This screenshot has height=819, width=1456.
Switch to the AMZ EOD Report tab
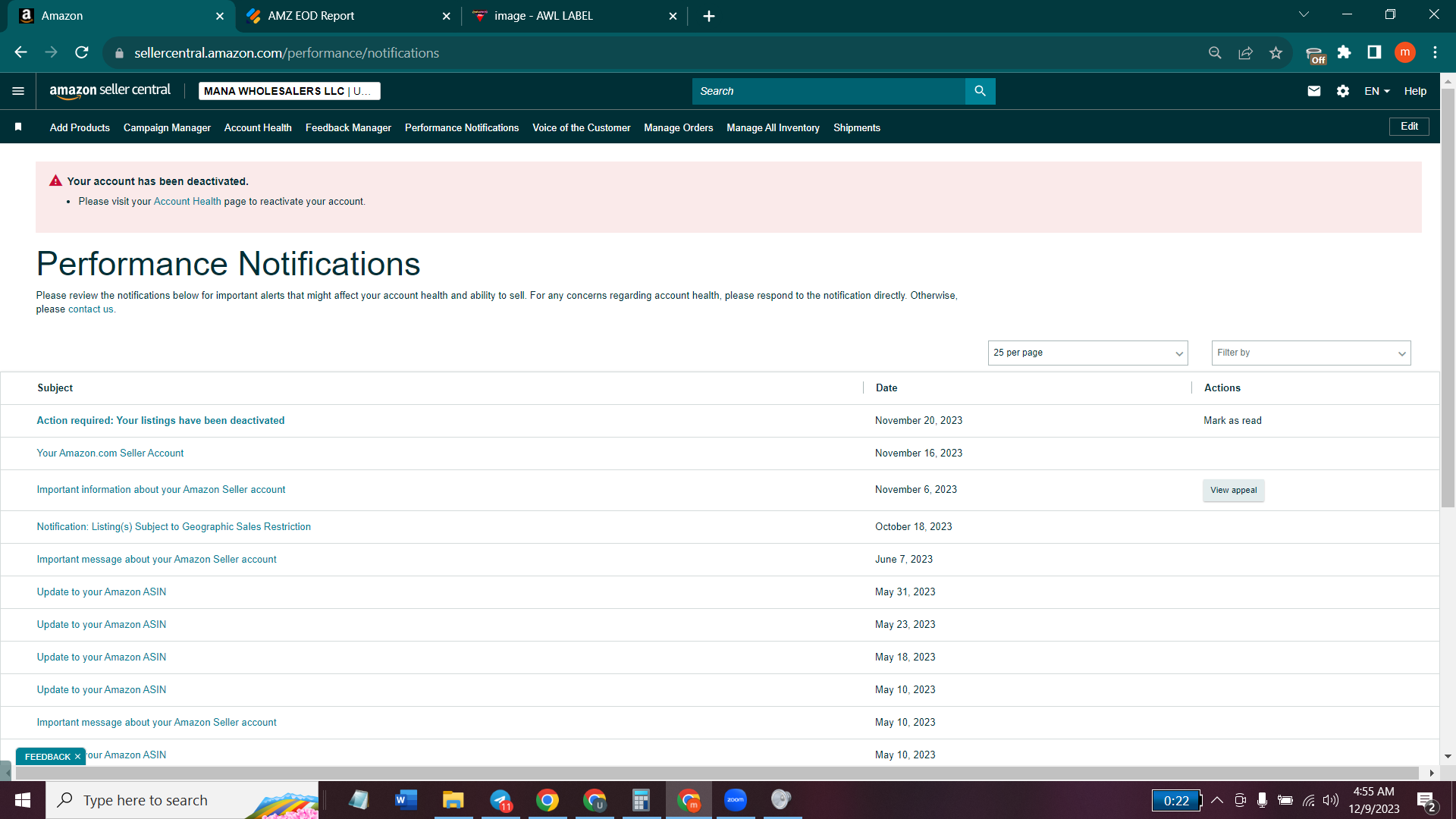click(348, 16)
